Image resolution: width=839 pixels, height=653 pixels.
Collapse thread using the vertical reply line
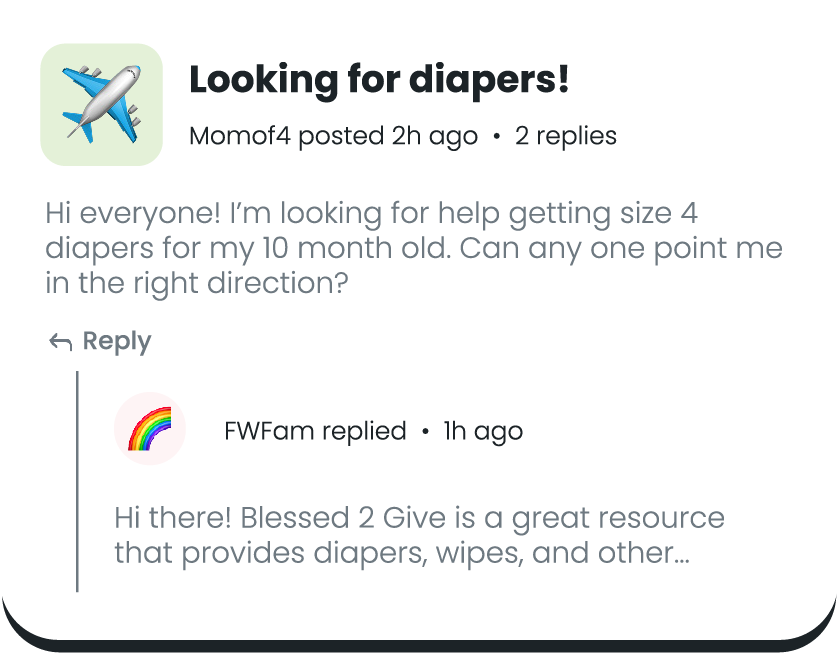pyautogui.click(x=78, y=480)
